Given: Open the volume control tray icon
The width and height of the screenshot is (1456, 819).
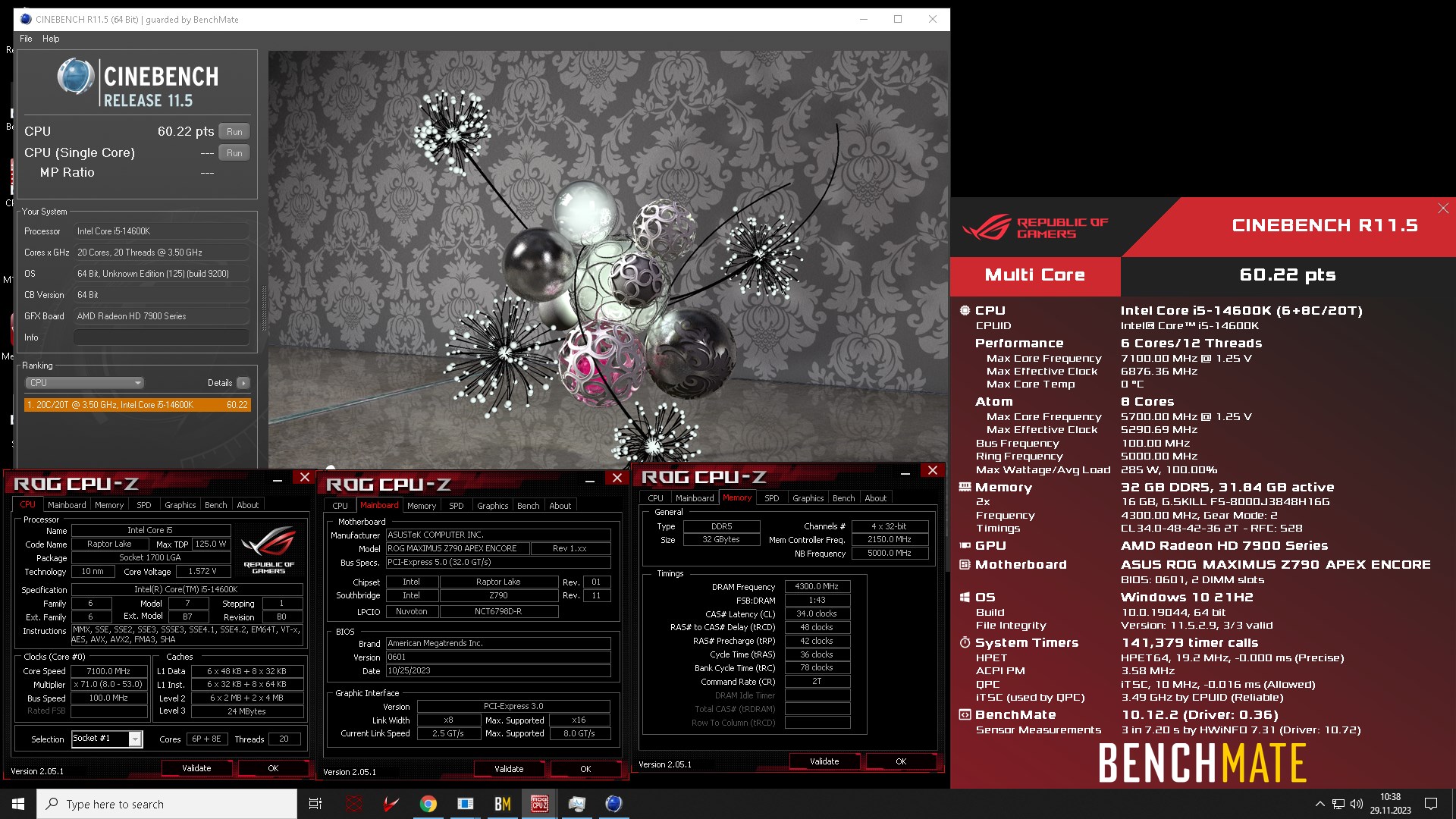Looking at the screenshot, I should tap(1357, 804).
